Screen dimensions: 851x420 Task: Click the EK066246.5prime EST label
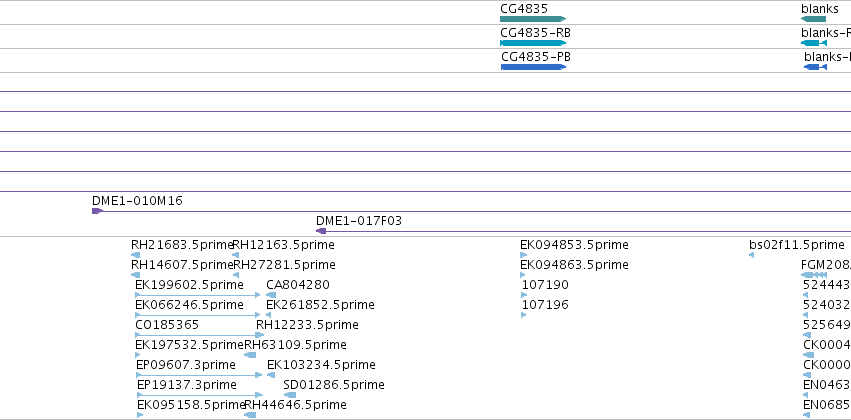(x=189, y=305)
